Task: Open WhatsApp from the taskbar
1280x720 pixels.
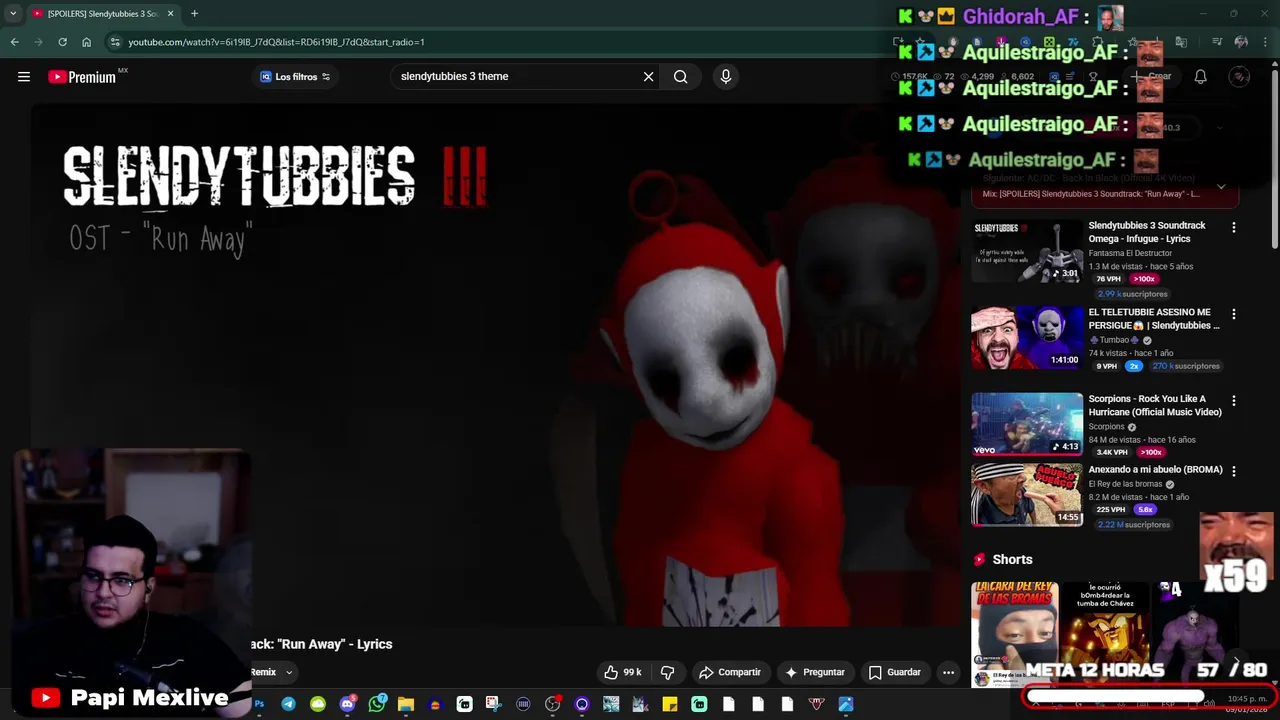Action: 377,704
